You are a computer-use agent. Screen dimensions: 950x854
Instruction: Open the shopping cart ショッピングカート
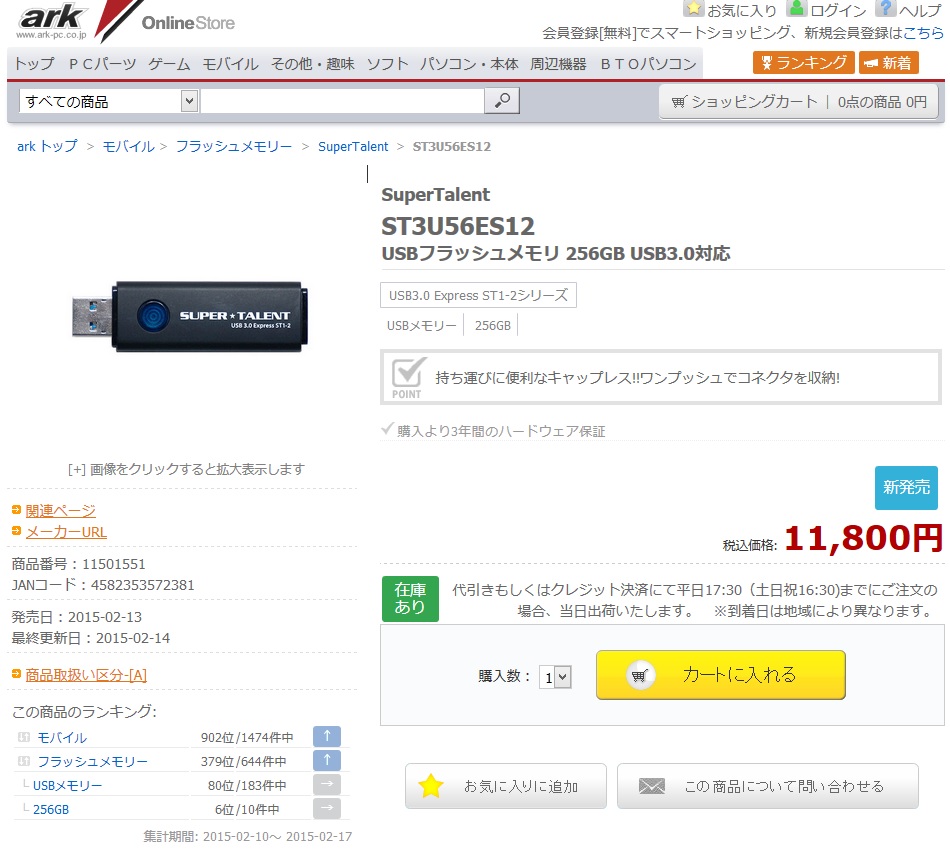799,102
